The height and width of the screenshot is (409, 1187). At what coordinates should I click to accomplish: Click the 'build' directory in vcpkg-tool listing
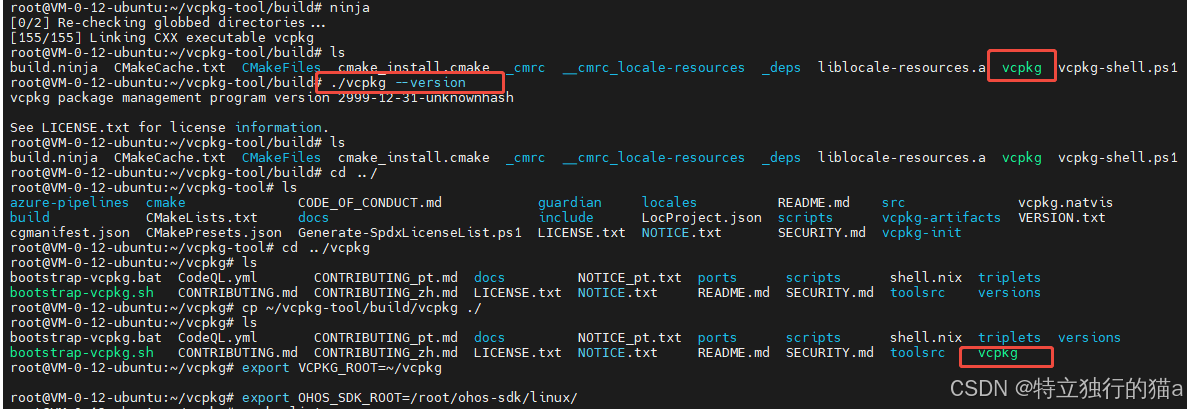pyautogui.click(x=30, y=217)
